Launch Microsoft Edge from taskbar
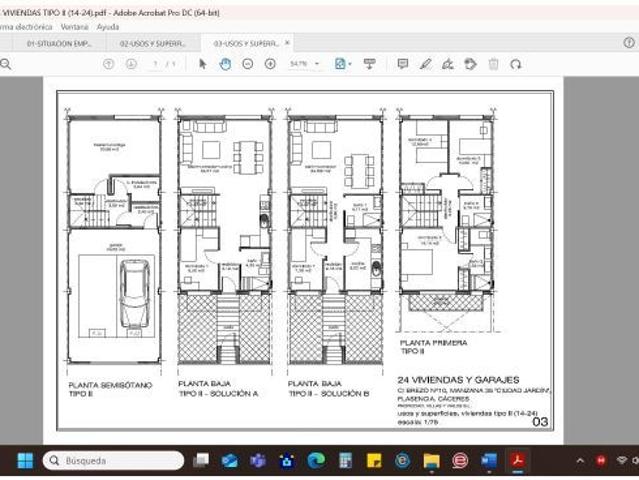Screen dimensions: 639x480 pos(316,461)
